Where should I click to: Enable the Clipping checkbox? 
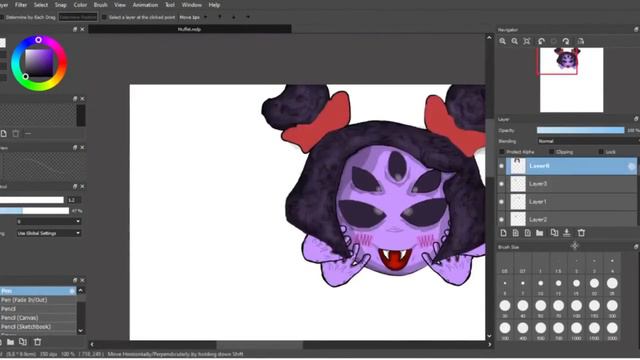(551, 152)
